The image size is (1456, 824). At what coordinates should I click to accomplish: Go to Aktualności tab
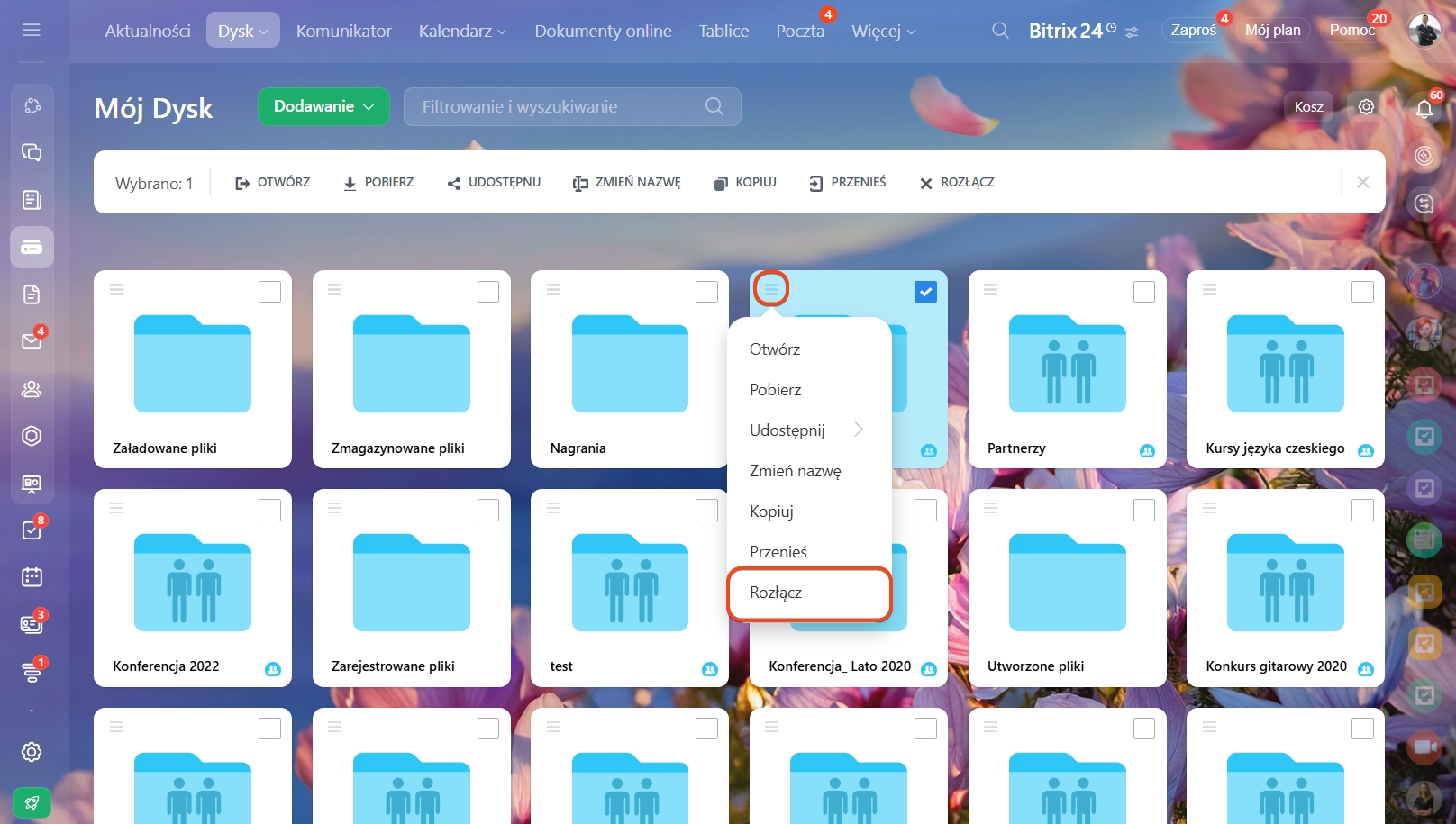click(x=148, y=31)
